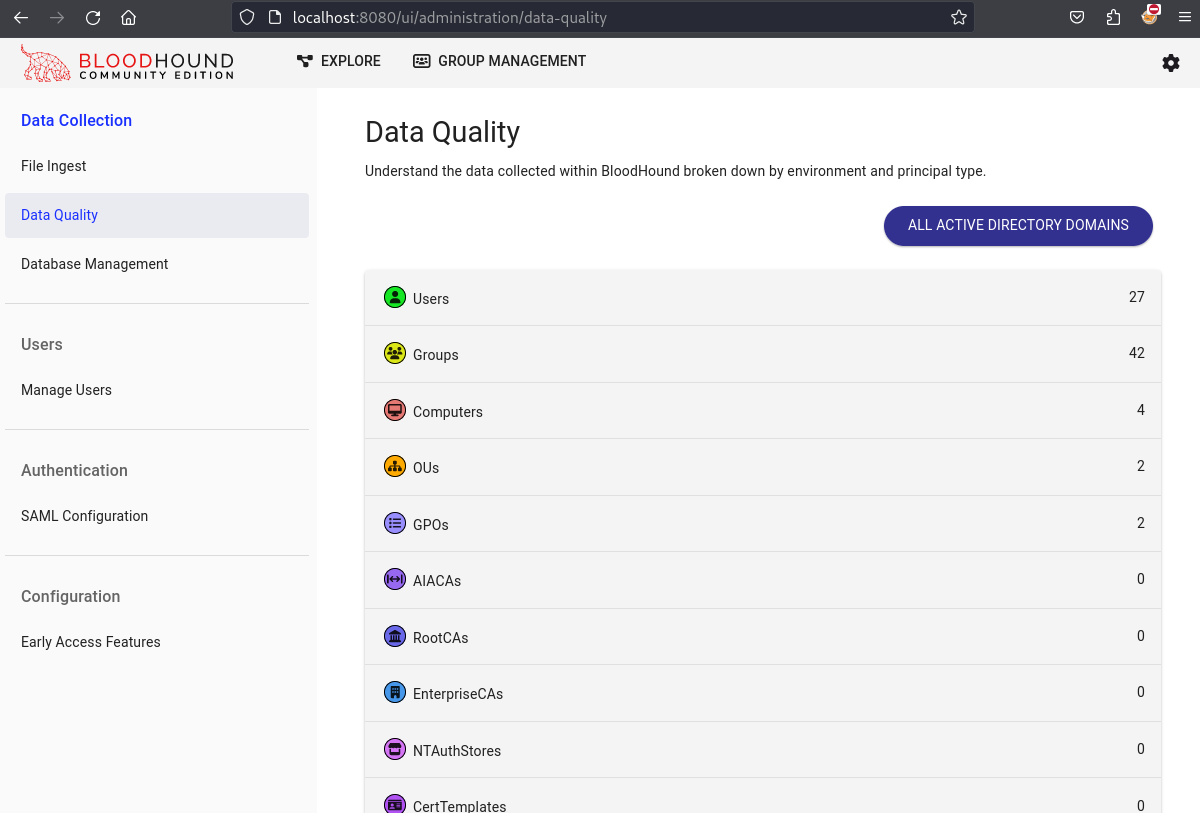Open the ad-blocker extension icon in the toolbar
Viewport: 1200px width, 813px height.
(1150, 15)
